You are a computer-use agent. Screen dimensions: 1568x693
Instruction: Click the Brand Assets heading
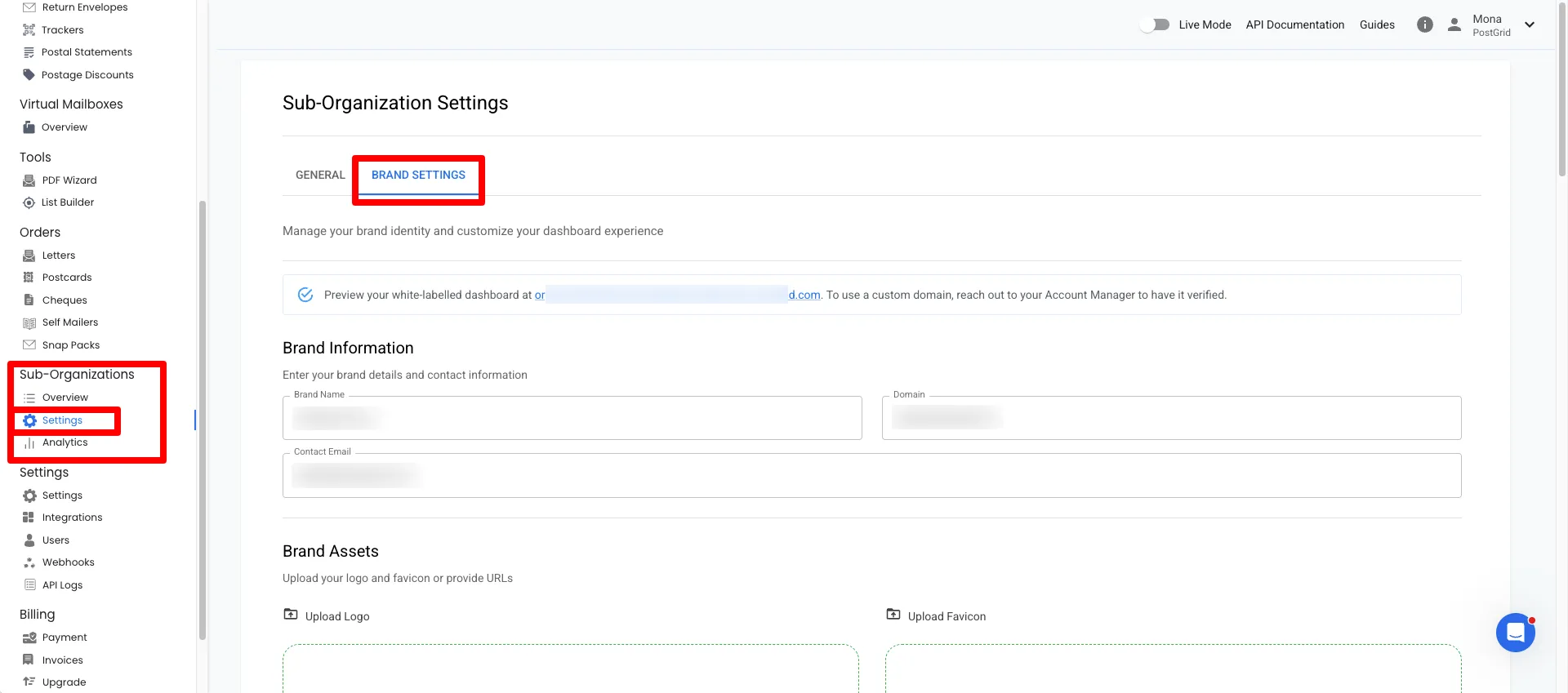coord(331,551)
